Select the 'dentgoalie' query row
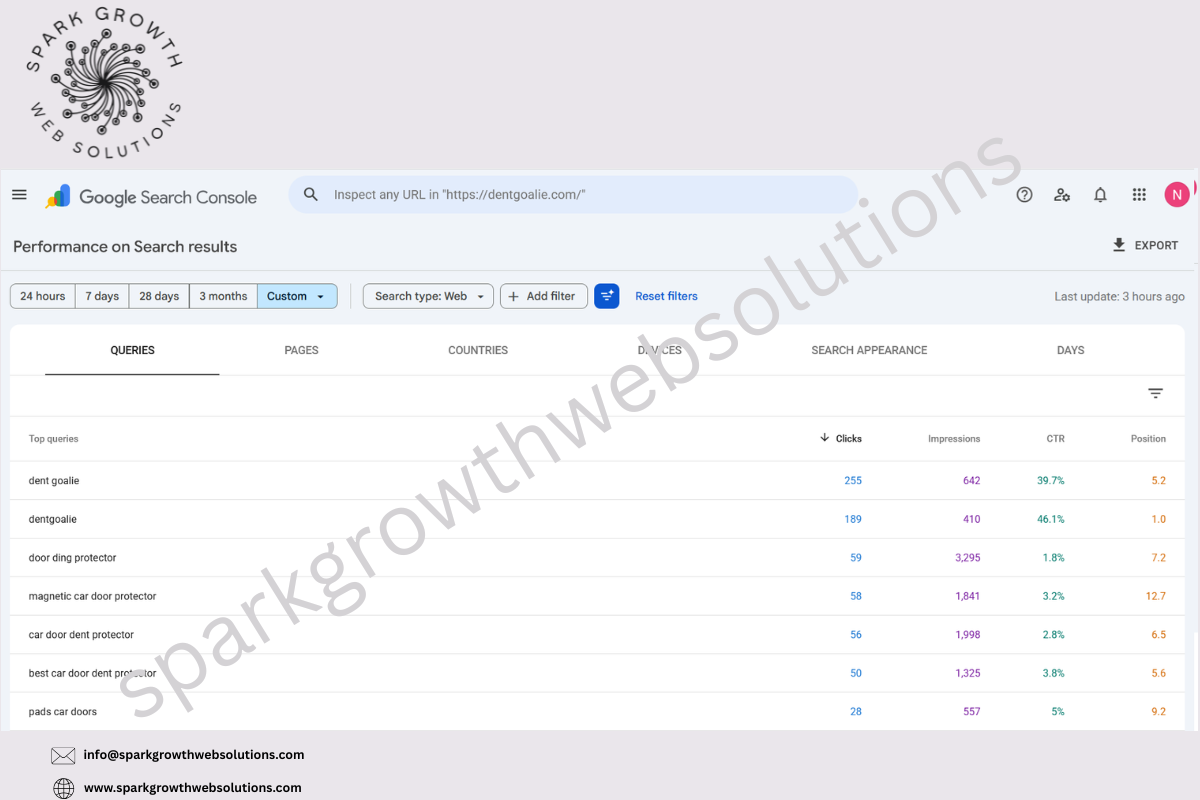Viewport: 1200px width, 800px height. pyautogui.click(x=597, y=519)
